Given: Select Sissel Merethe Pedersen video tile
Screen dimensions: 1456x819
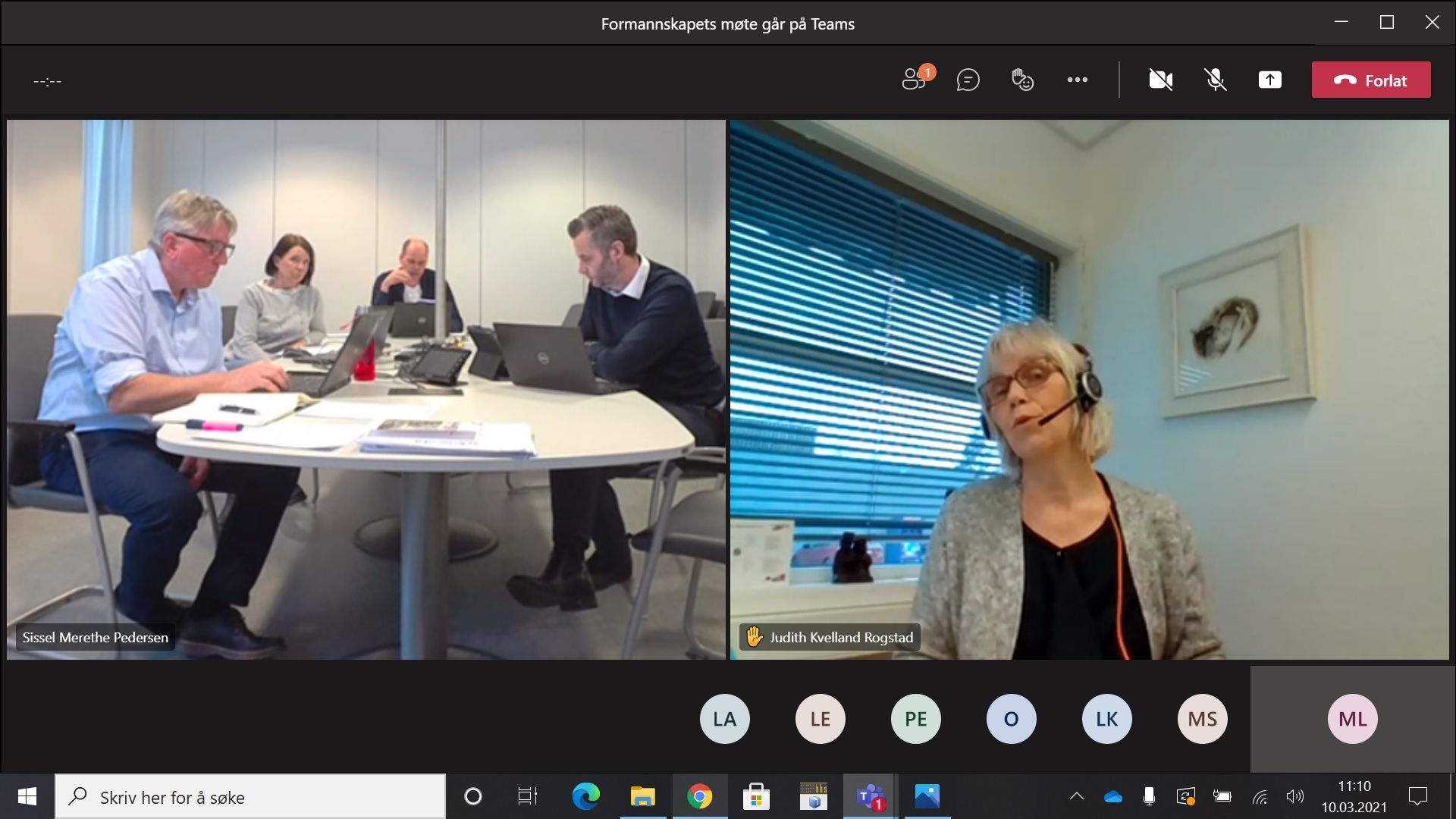Looking at the screenshot, I should (366, 389).
